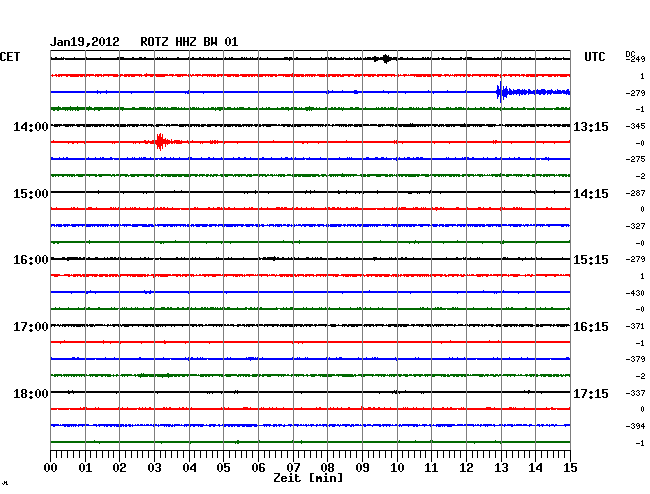Click the station label ROTZ HHZ BW 01

point(189,42)
